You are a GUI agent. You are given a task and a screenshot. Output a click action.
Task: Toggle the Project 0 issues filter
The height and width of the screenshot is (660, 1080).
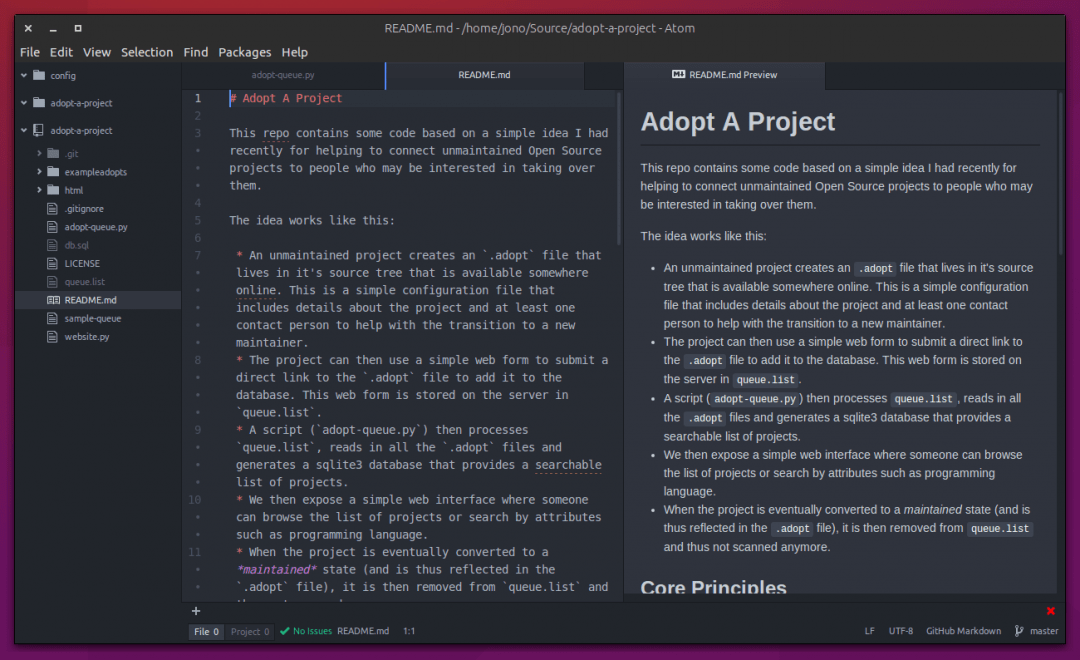click(248, 631)
